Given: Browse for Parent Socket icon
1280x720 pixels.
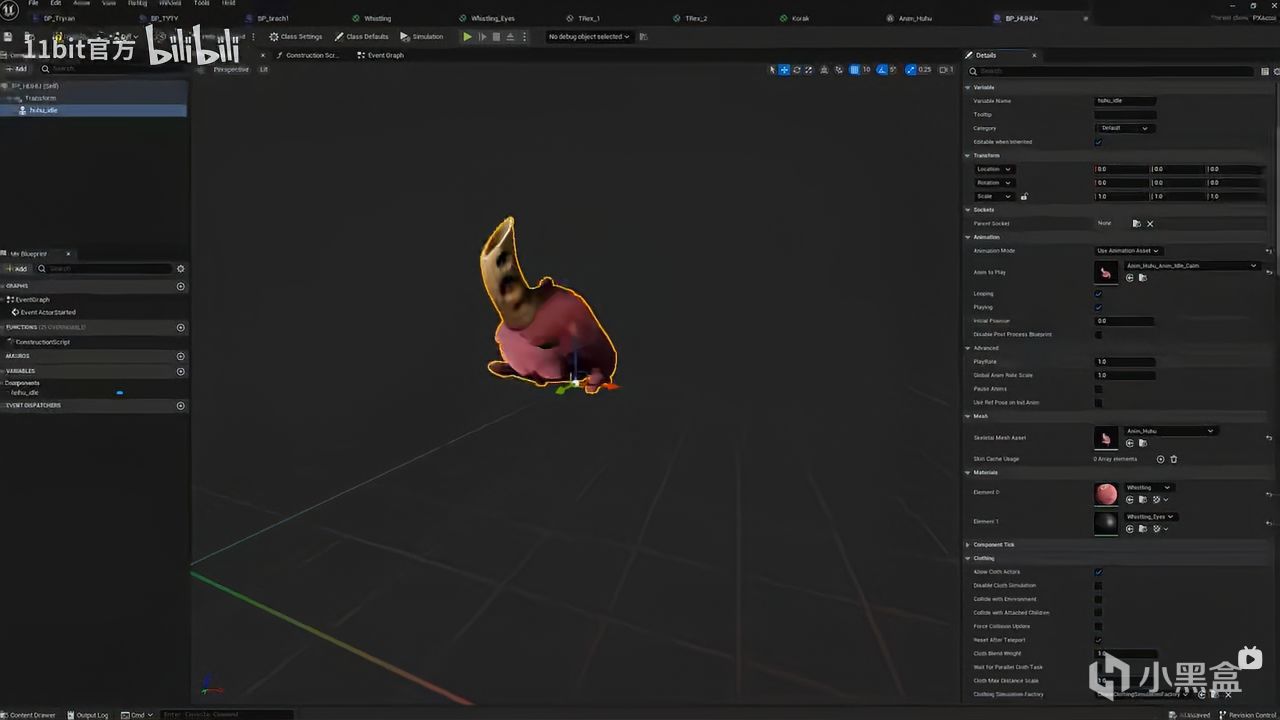Looking at the screenshot, I should (1136, 224).
